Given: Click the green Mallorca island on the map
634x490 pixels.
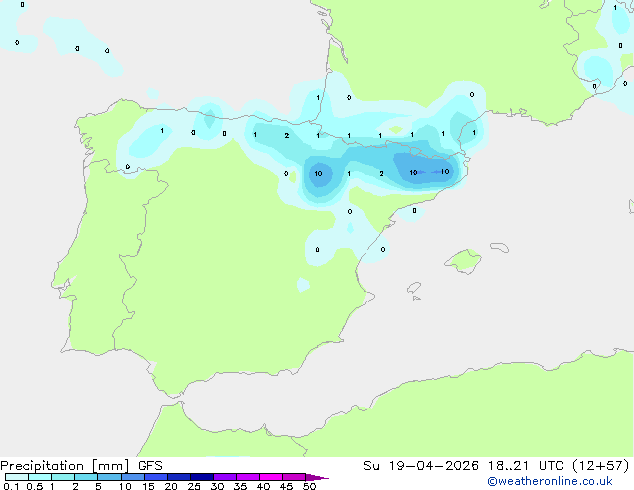Looking at the screenshot, I should [463, 261].
